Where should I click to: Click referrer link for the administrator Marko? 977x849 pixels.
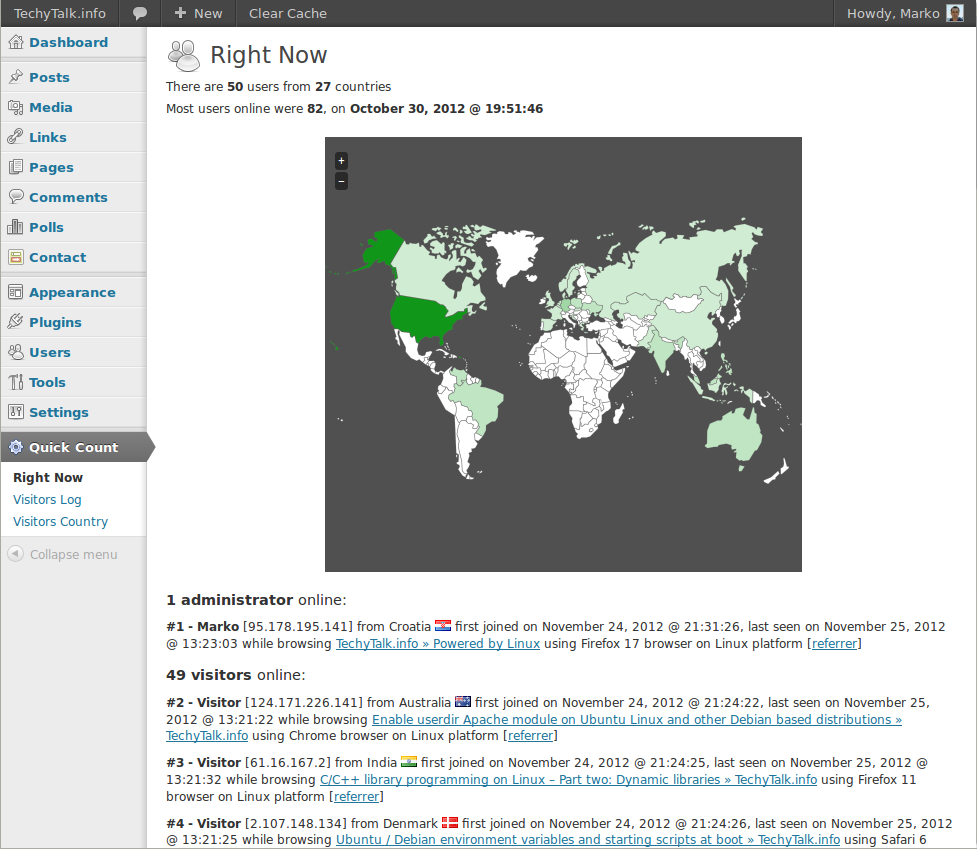(x=834, y=644)
